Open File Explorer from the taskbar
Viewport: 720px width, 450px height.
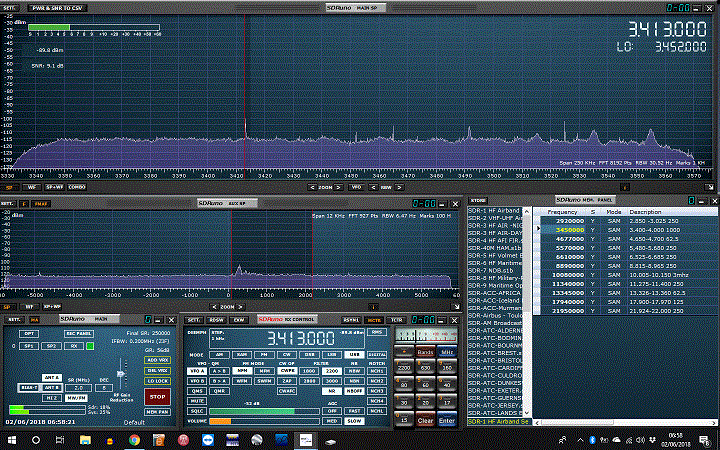click(85, 440)
